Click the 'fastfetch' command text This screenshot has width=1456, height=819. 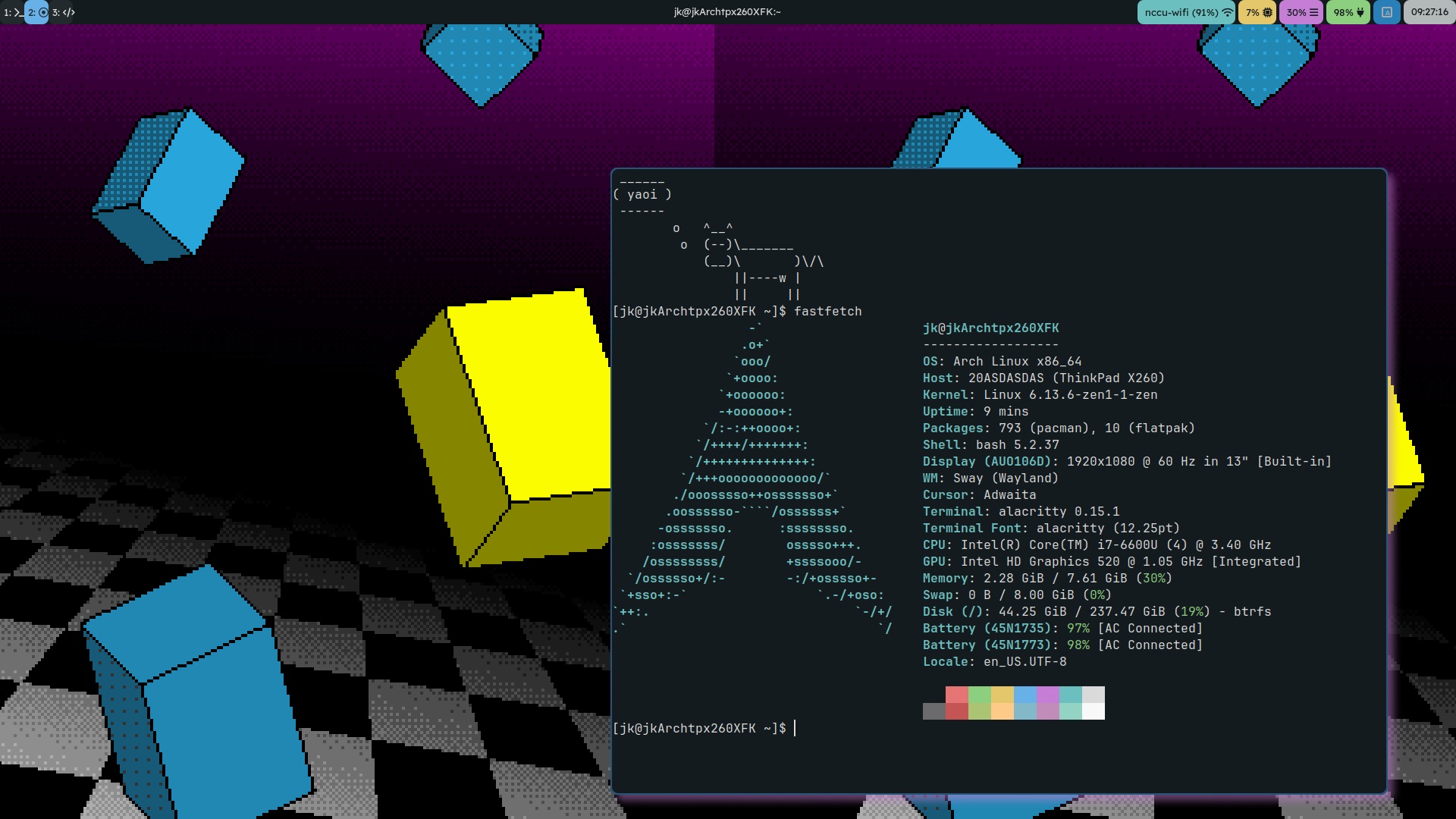(x=827, y=311)
